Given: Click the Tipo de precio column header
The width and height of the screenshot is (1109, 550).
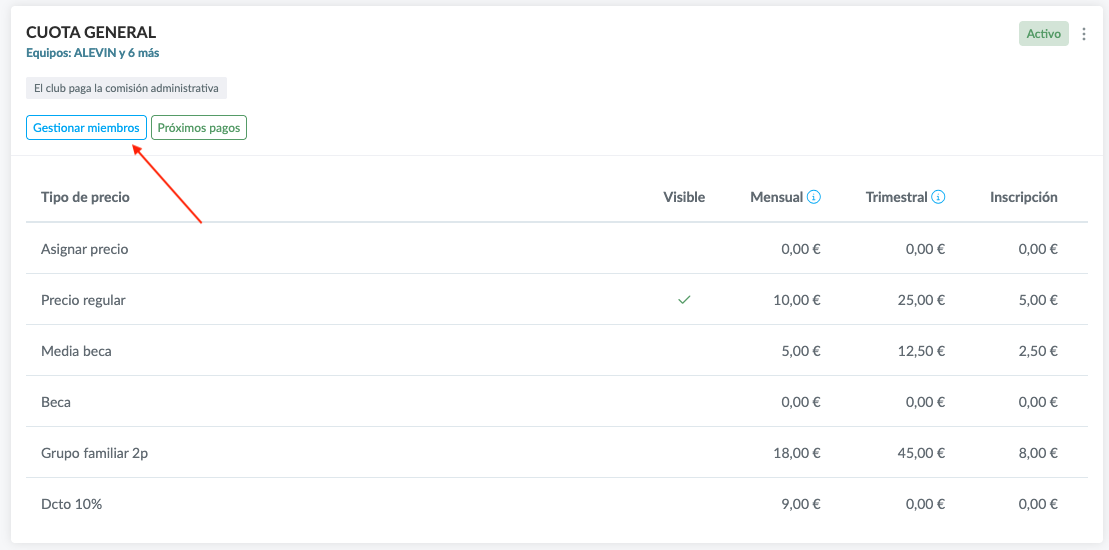Looking at the screenshot, I should (x=85, y=198).
